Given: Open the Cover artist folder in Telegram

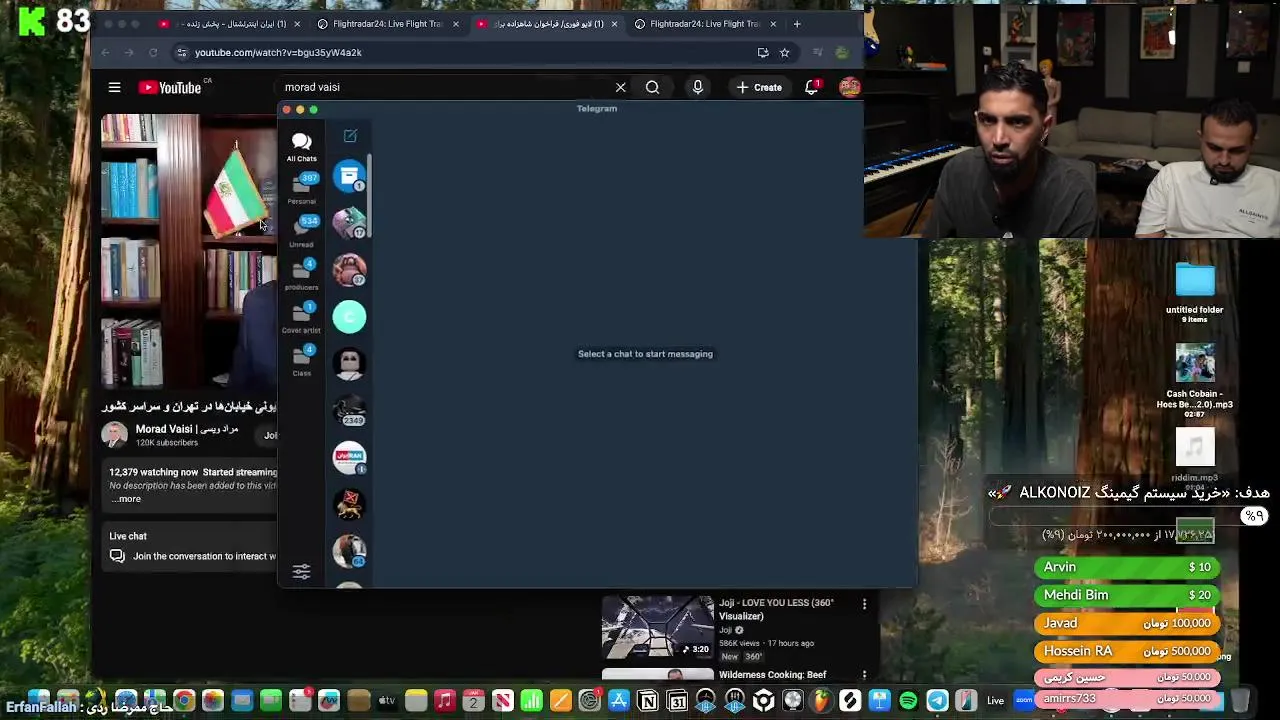Looking at the screenshot, I should [x=301, y=318].
